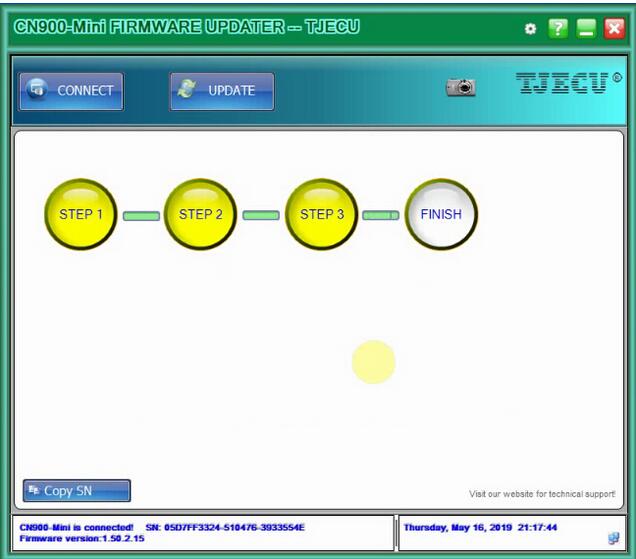Open the technical support website link
Image resolution: width=636 pixels, height=559 pixels.
tap(542, 494)
